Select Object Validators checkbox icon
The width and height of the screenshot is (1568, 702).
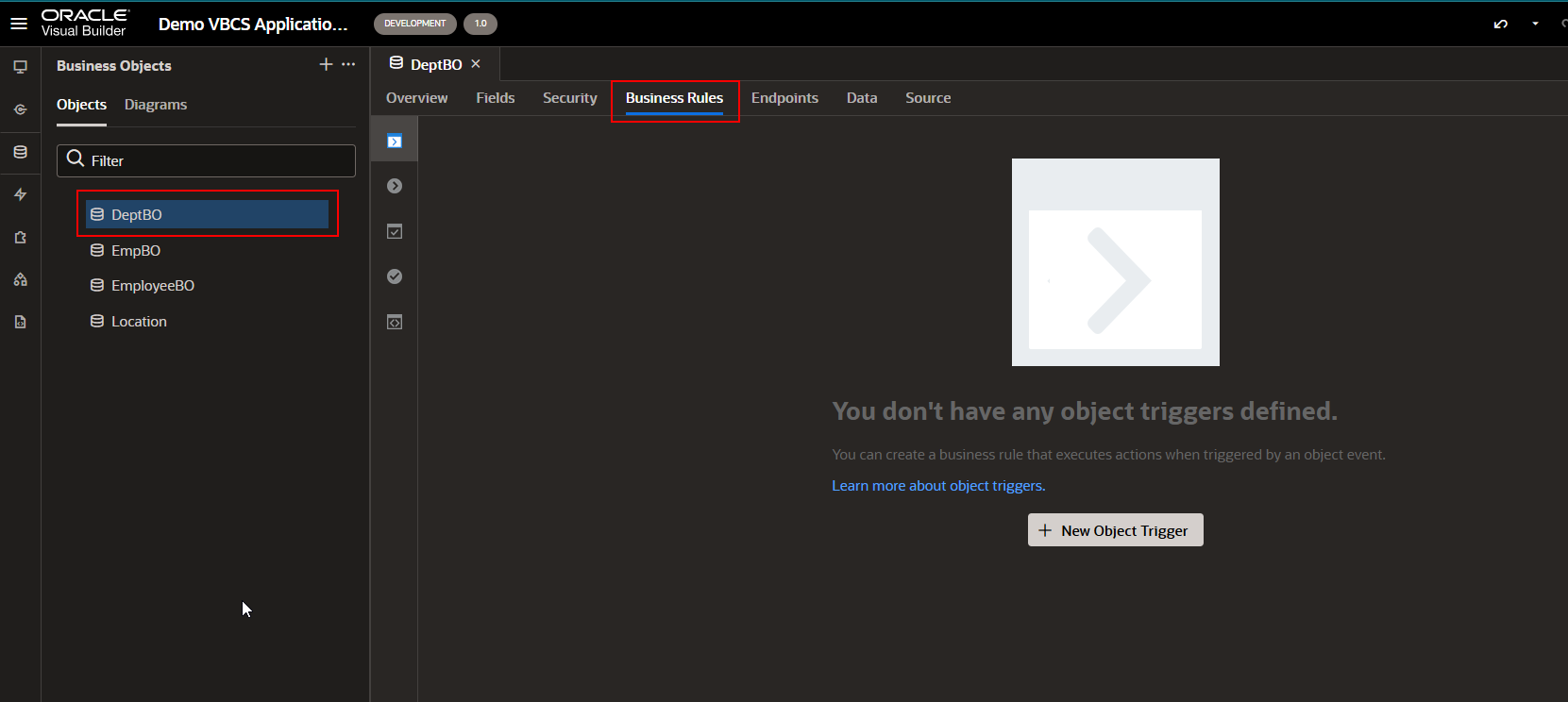tap(395, 231)
